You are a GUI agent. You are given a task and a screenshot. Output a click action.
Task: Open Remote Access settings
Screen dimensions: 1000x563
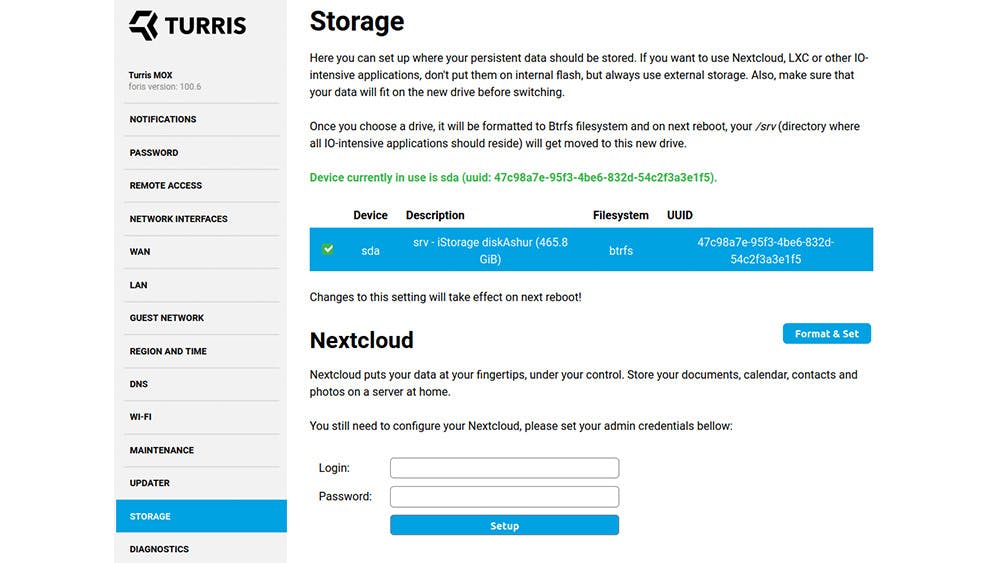(166, 186)
